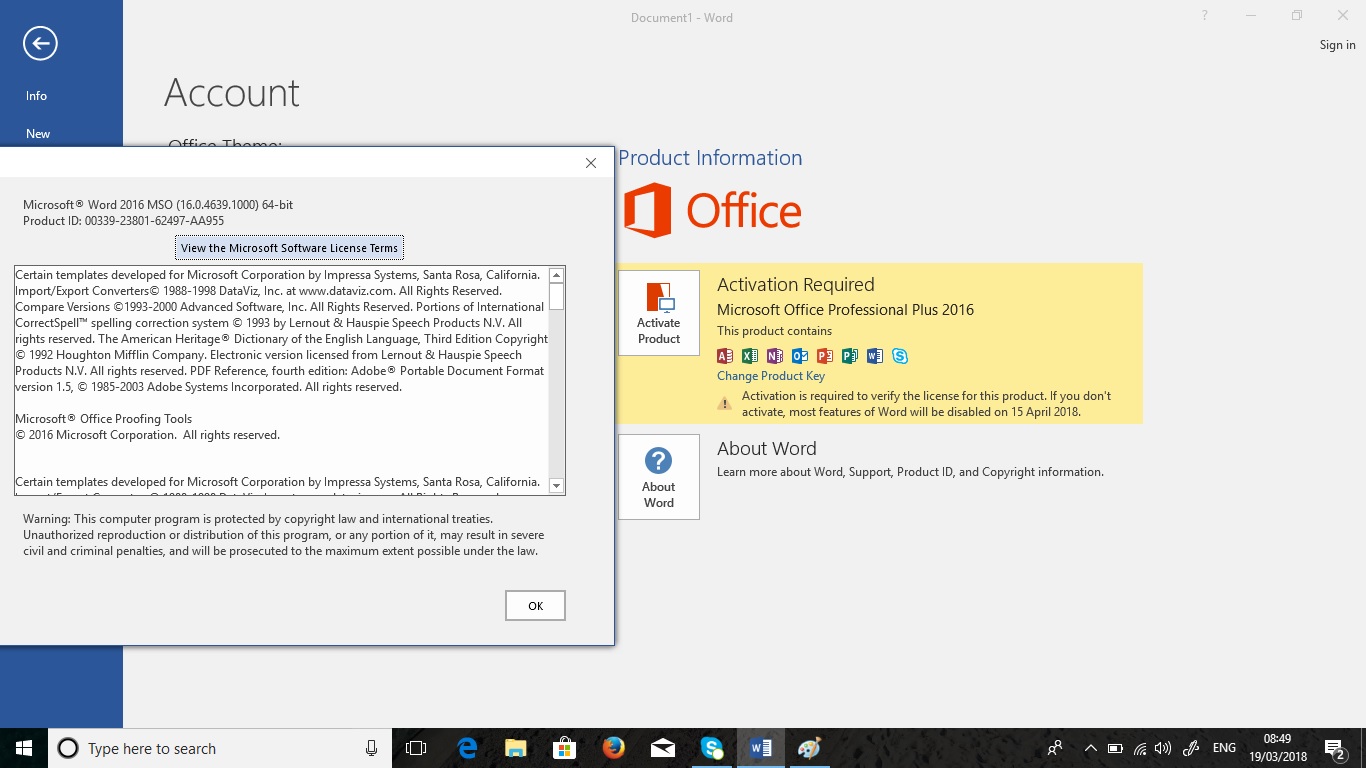
Task: Click the Excel icon in product list
Action: [750, 356]
